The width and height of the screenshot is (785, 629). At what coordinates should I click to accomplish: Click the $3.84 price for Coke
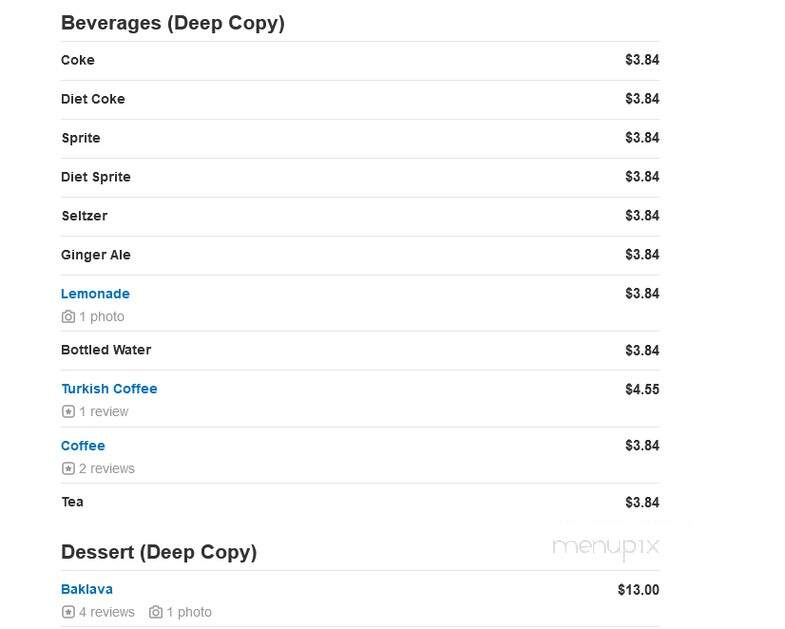(x=642, y=60)
